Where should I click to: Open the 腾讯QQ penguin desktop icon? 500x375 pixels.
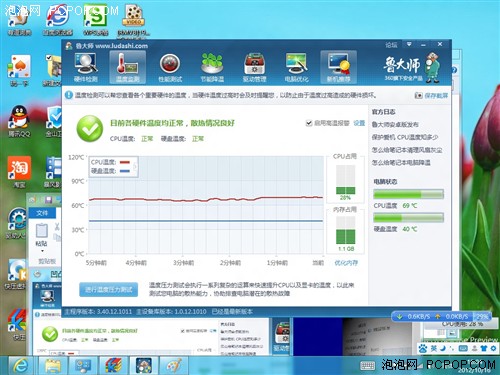coord(19,121)
